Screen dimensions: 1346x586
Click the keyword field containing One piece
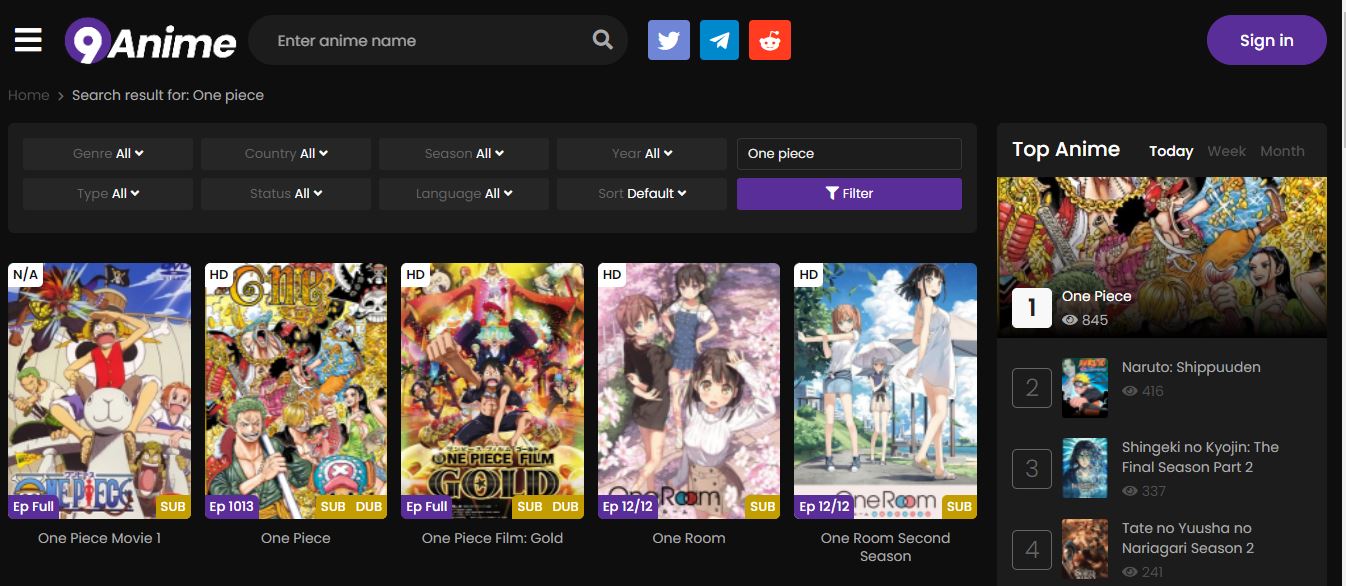tap(849, 154)
